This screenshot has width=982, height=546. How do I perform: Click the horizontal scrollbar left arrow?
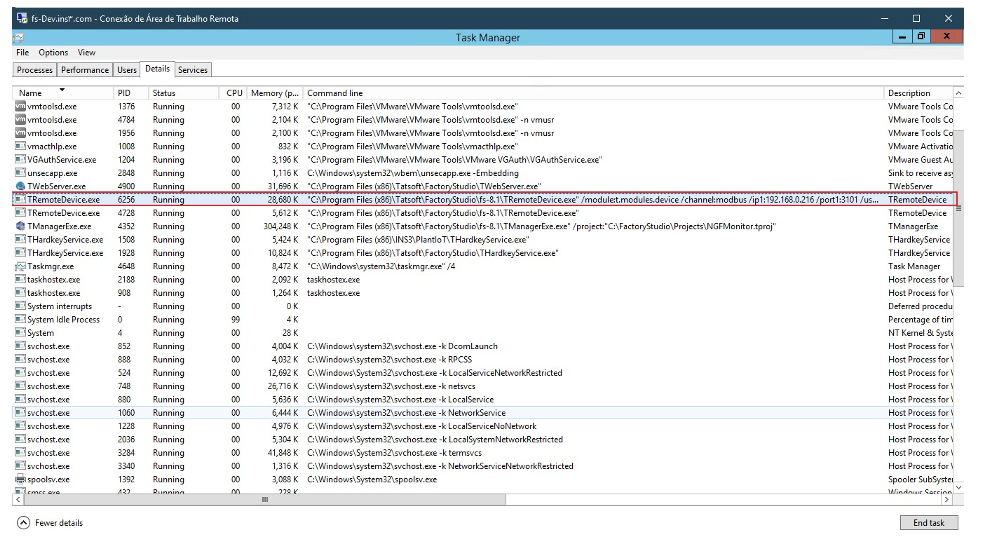coord(18,500)
